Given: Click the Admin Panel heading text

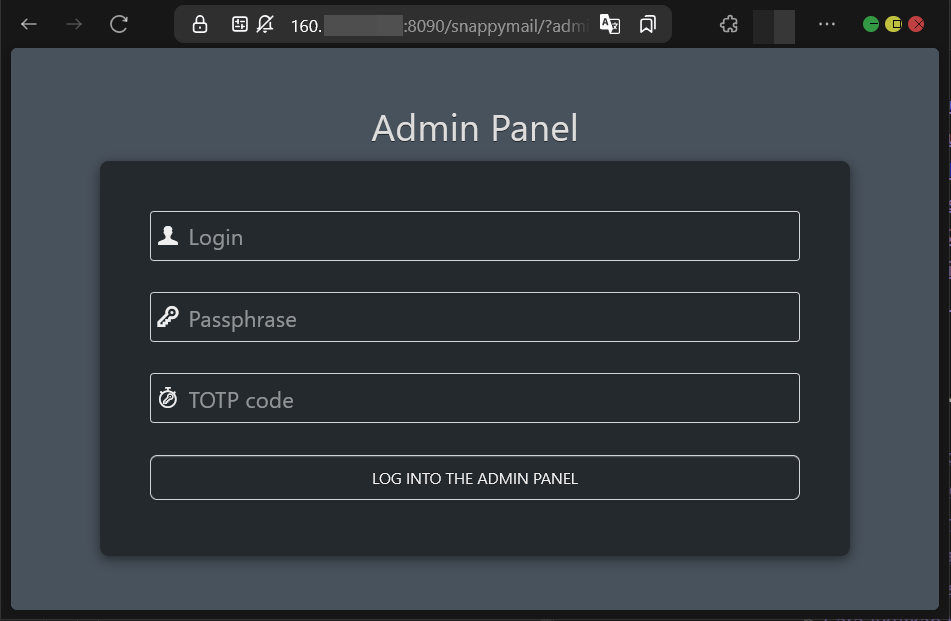Looking at the screenshot, I should pyautogui.click(x=475, y=128).
